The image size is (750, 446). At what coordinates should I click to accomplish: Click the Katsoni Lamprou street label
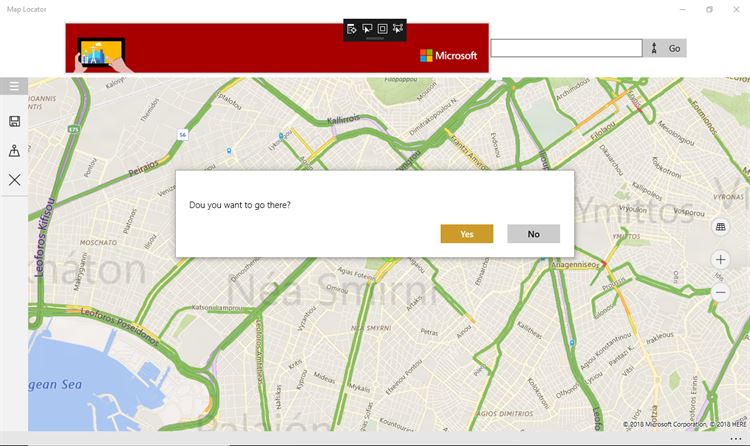point(217,308)
